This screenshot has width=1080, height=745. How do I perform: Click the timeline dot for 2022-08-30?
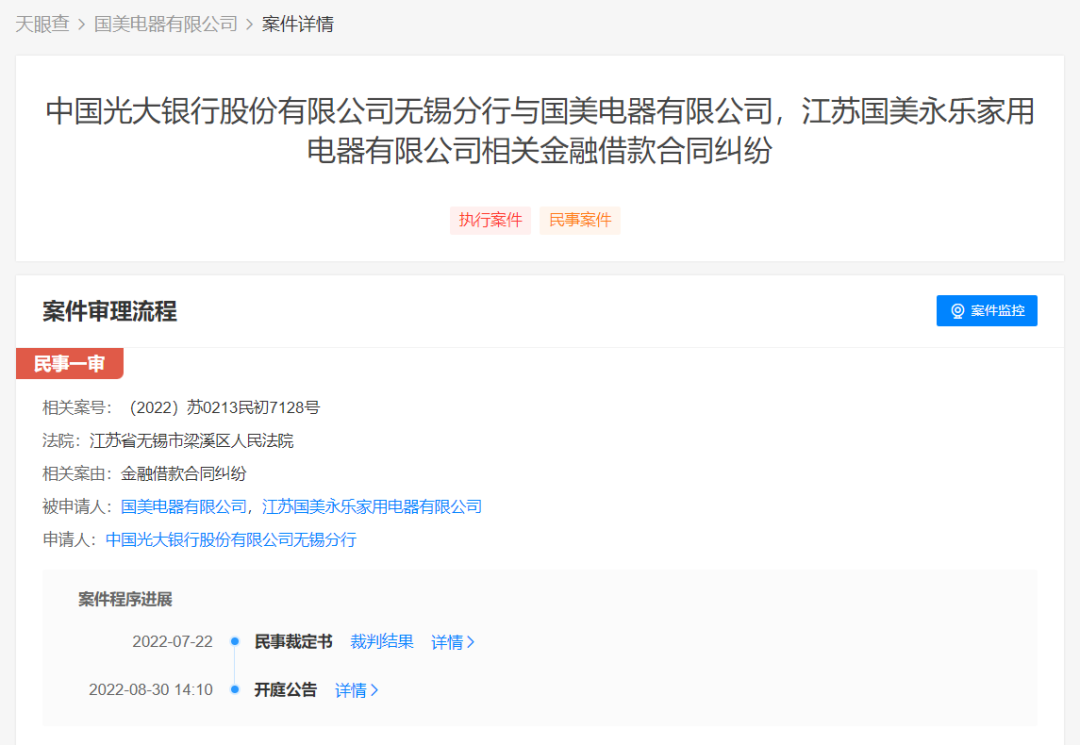(x=235, y=689)
